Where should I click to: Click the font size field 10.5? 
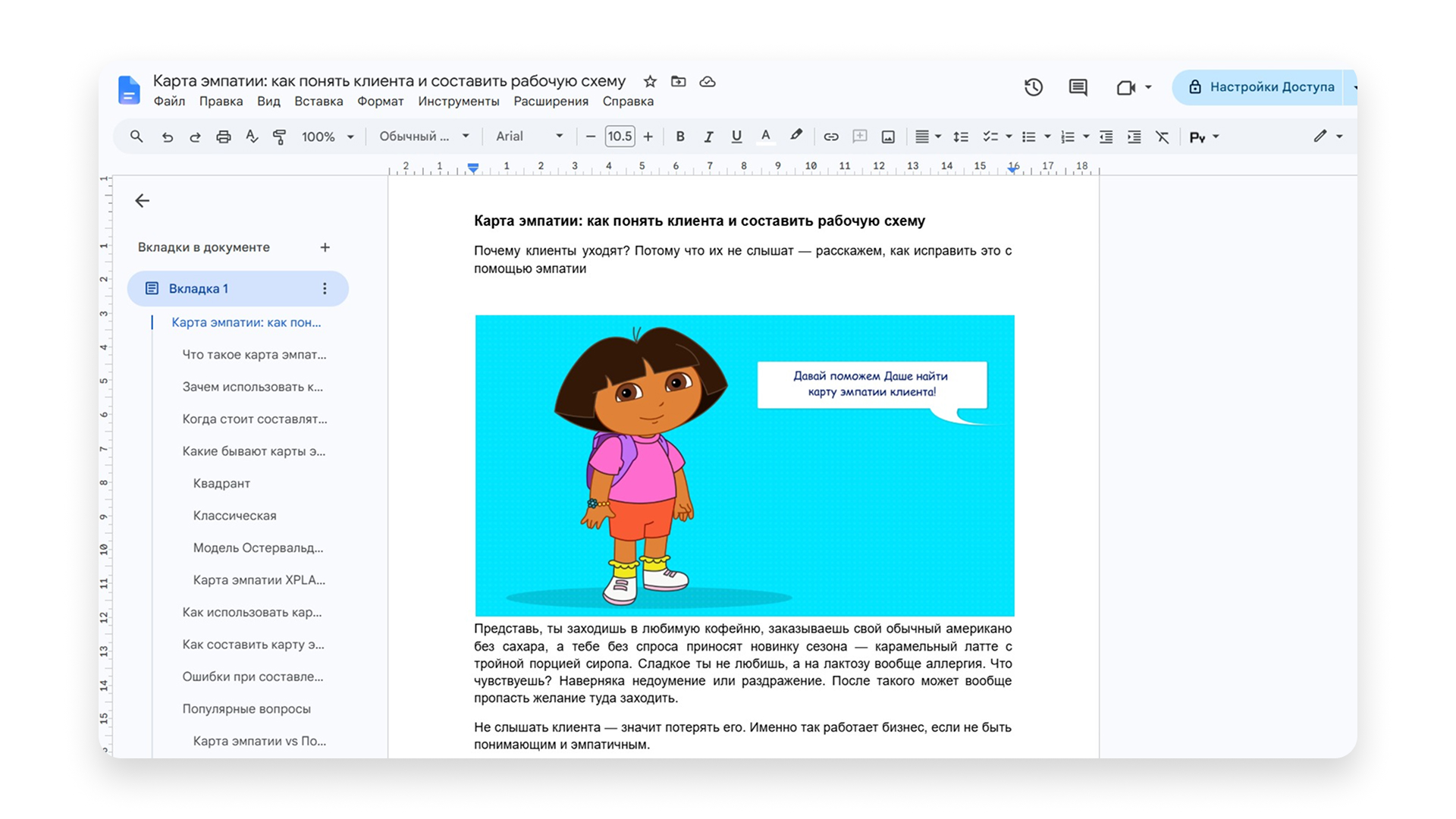(620, 136)
